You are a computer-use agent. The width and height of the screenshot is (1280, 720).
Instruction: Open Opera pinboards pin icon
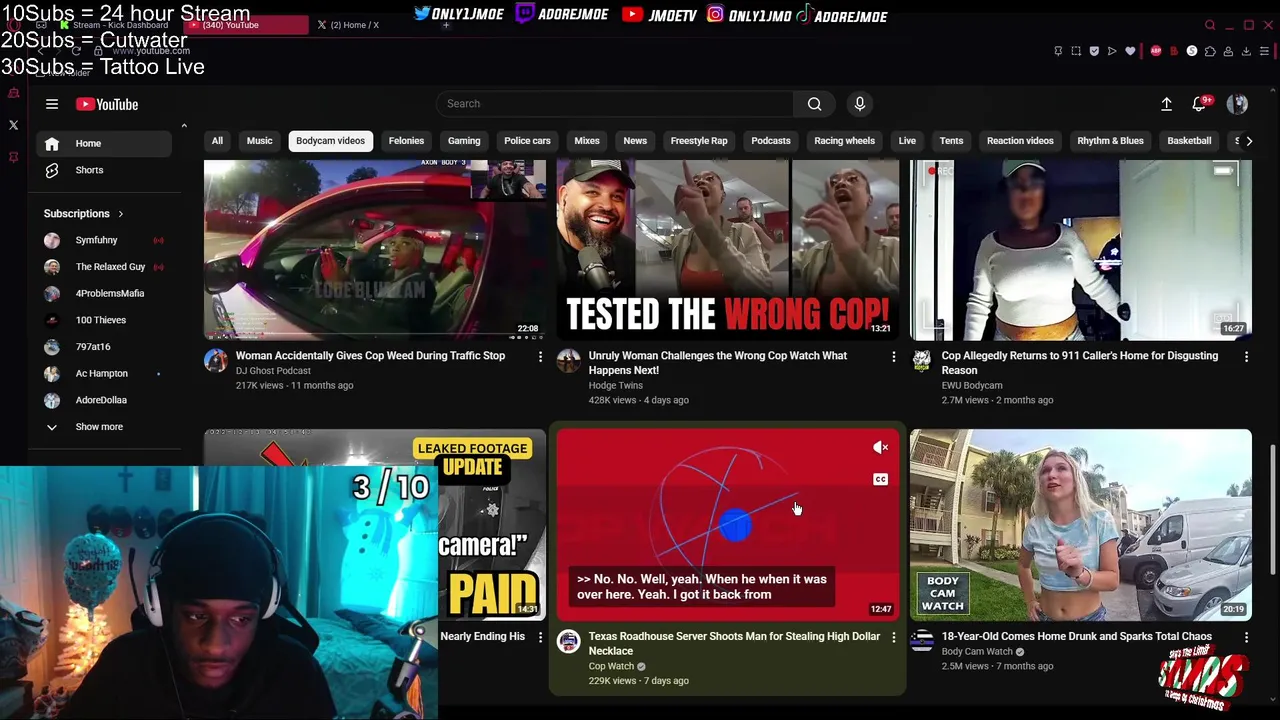click(1058, 51)
